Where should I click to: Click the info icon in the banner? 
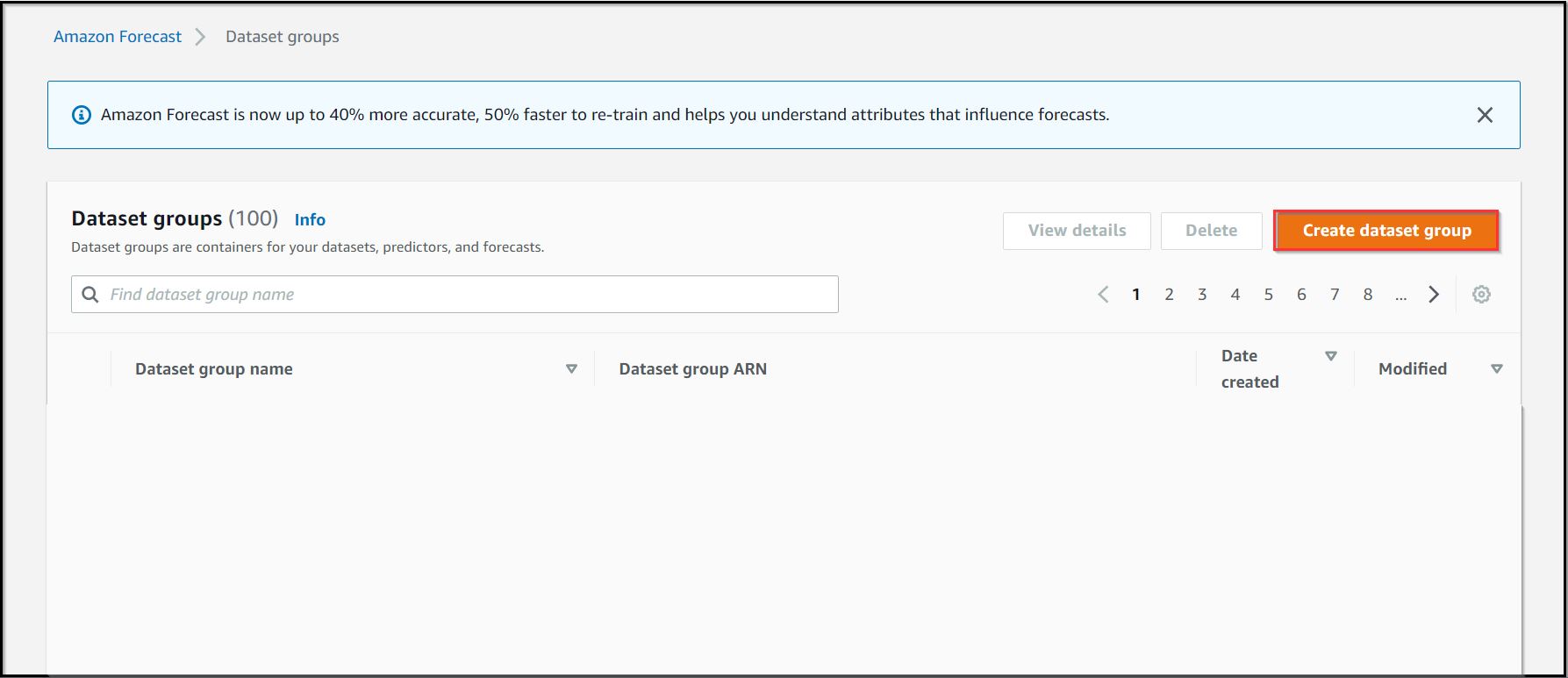[82, 115]
